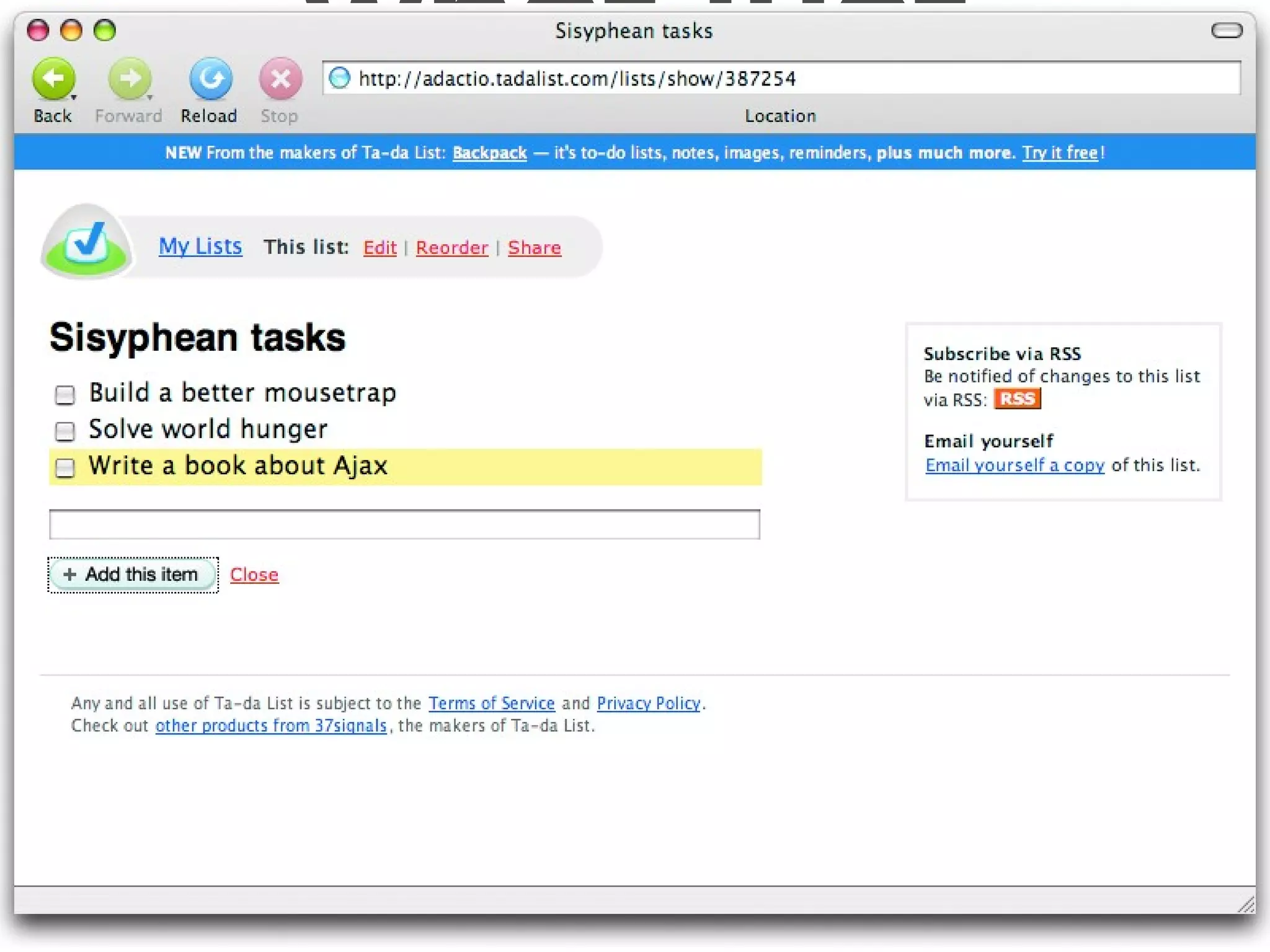This screenshot has width=1270, height=952.
Task: Open the My Lists navigation link
Action: point(200,246)
